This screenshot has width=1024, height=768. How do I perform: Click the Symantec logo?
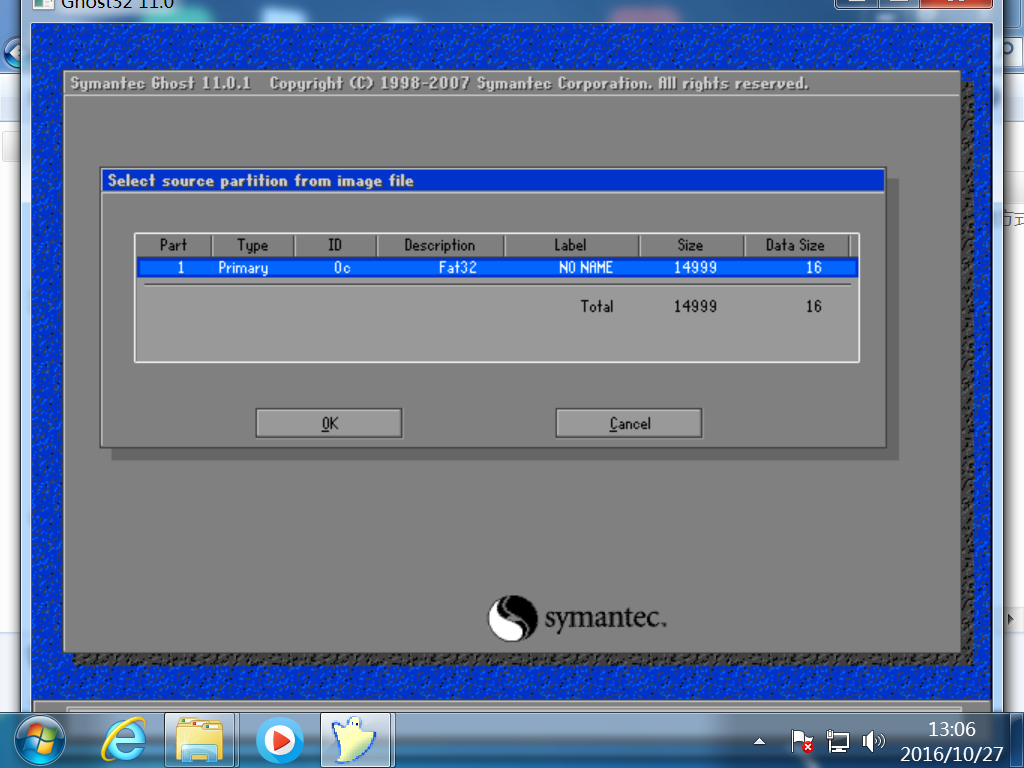577,618
